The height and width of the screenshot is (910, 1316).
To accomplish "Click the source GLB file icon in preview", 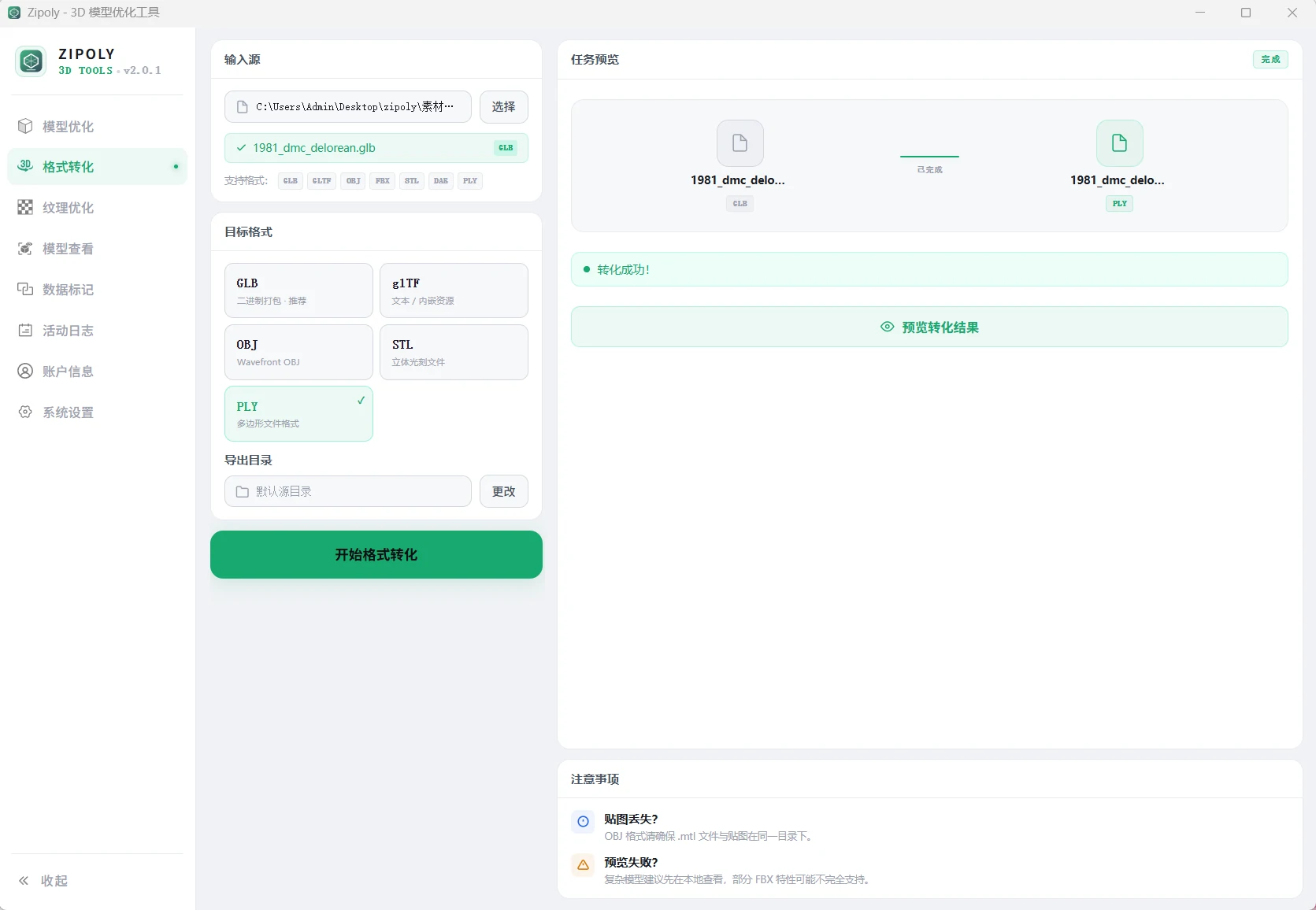I will click(740, 142).
